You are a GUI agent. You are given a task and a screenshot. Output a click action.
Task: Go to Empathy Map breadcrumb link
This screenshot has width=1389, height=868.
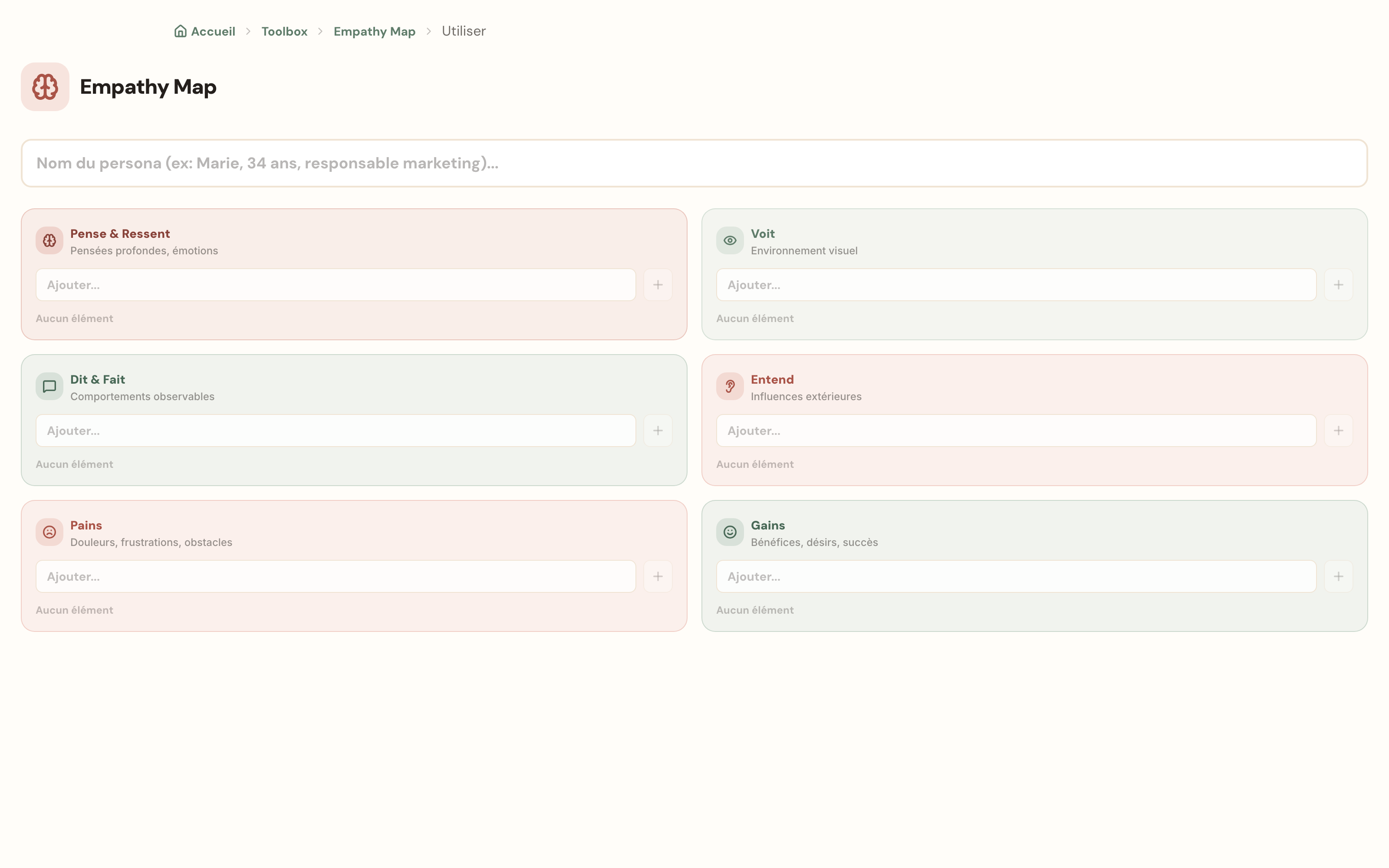[374, 32]
